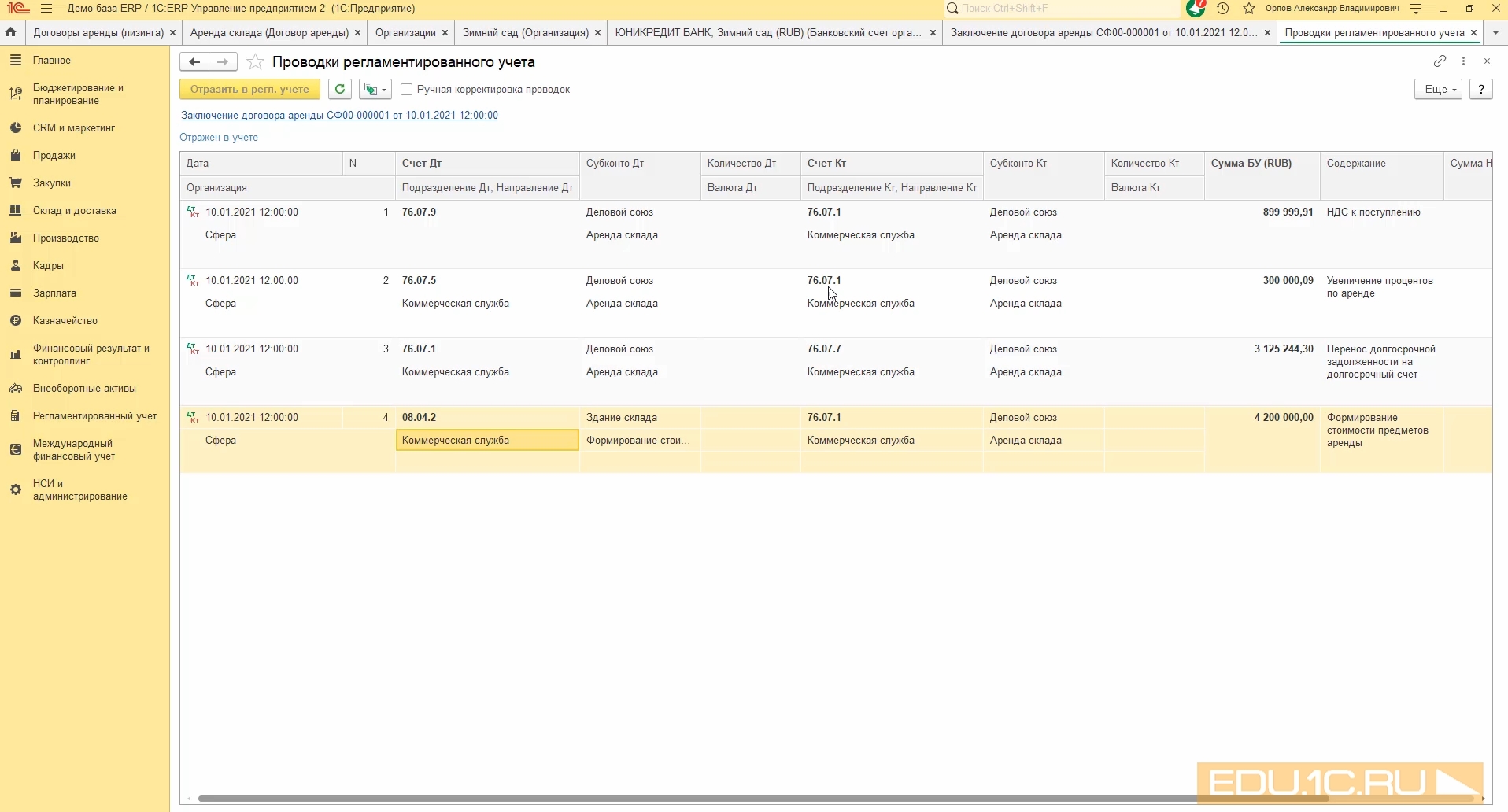Click the back navigation arrow
This screenshot has height=812, width=1508.
[x=194, y=62]
